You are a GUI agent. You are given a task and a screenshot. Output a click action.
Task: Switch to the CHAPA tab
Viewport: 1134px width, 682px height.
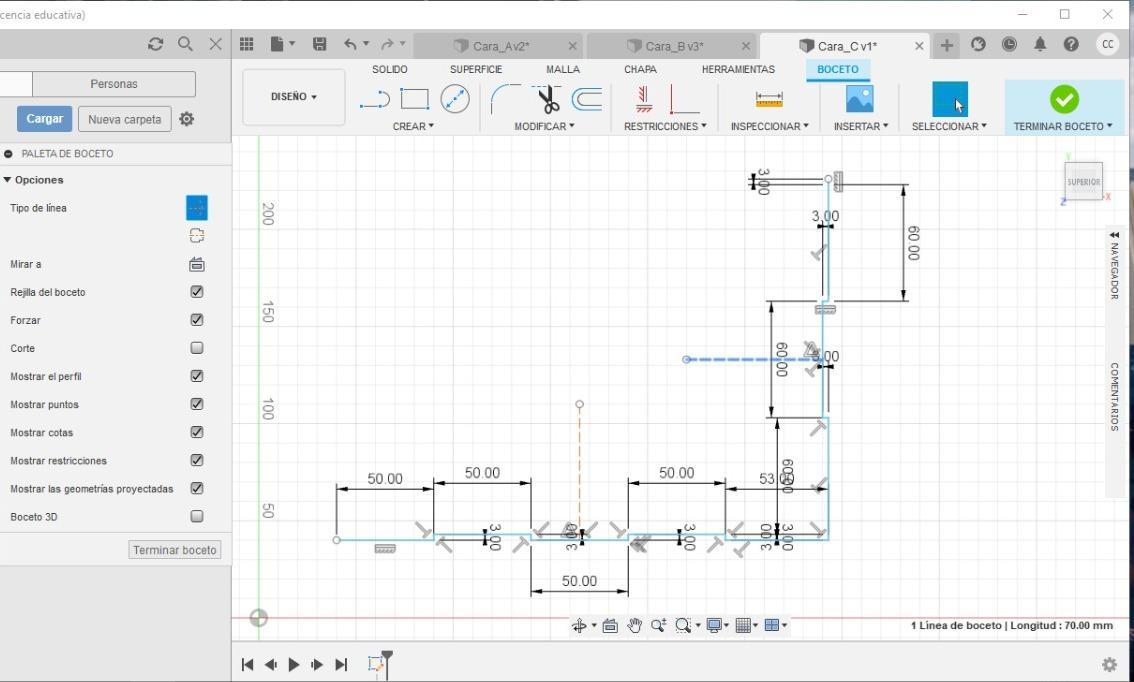click(x=640, y=69)
